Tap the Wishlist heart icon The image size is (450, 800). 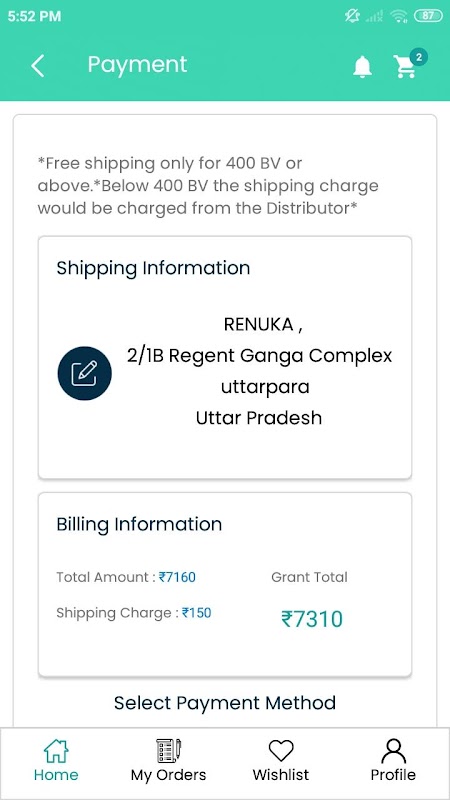coord(281,751)
